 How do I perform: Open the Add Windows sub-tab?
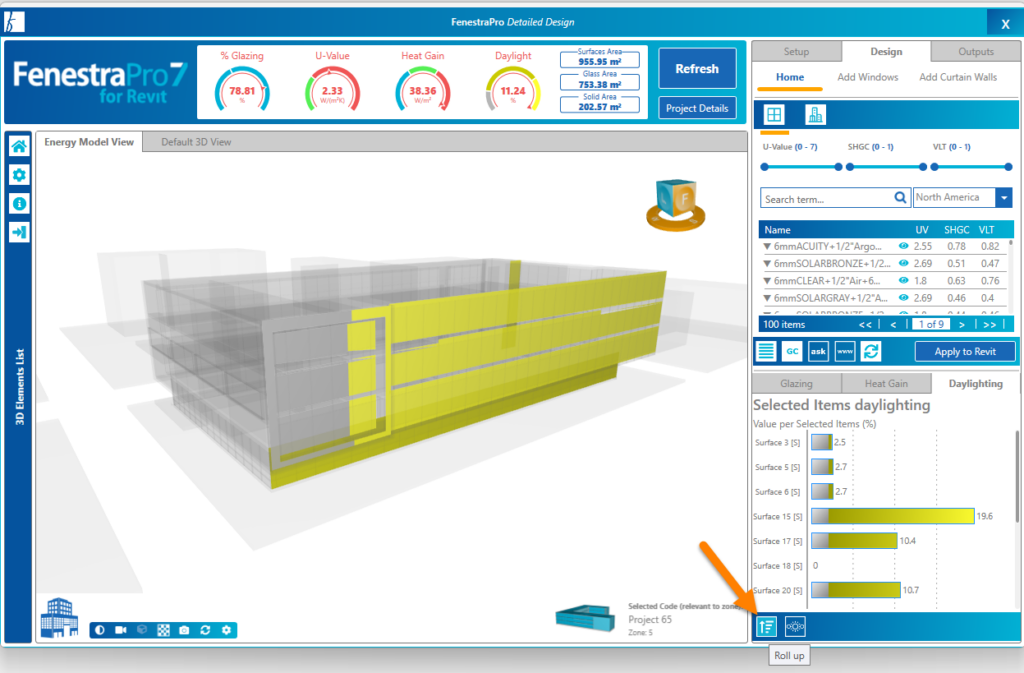click(x=867, y=77)
